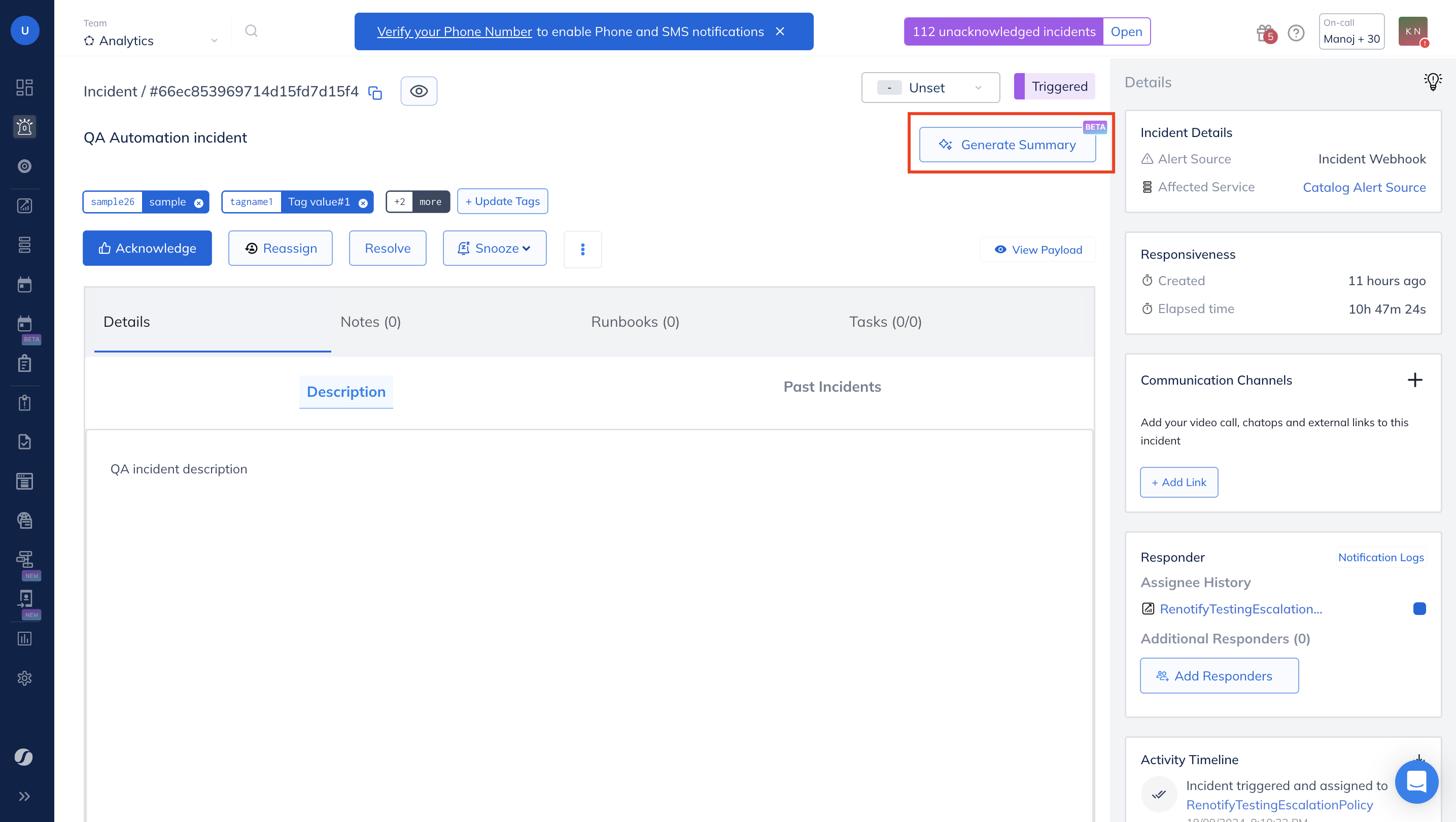Click the help question mark icon
Image resolution: width=1456 pixels, height=822 pixels.
1296,33
